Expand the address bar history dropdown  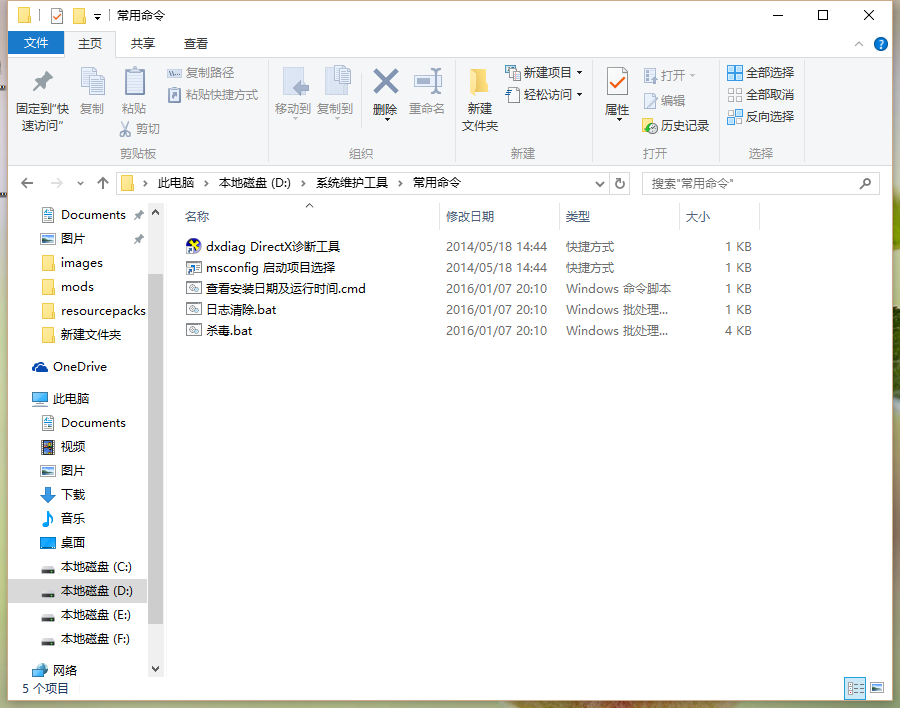600,184
